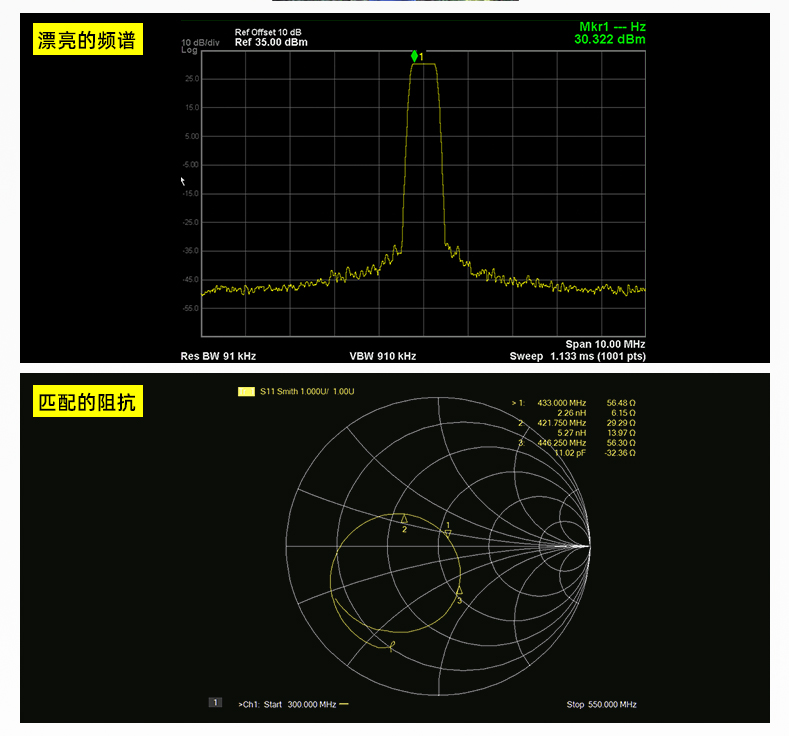Viewport: 790px width, 736px height.
Task: Click the 匹配的阻抗 yellow label
Action: [x=88, y=401]
